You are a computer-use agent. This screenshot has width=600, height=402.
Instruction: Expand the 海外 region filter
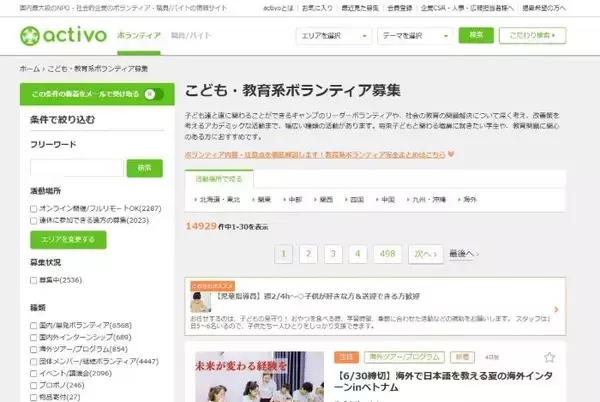tap(467, 199)
